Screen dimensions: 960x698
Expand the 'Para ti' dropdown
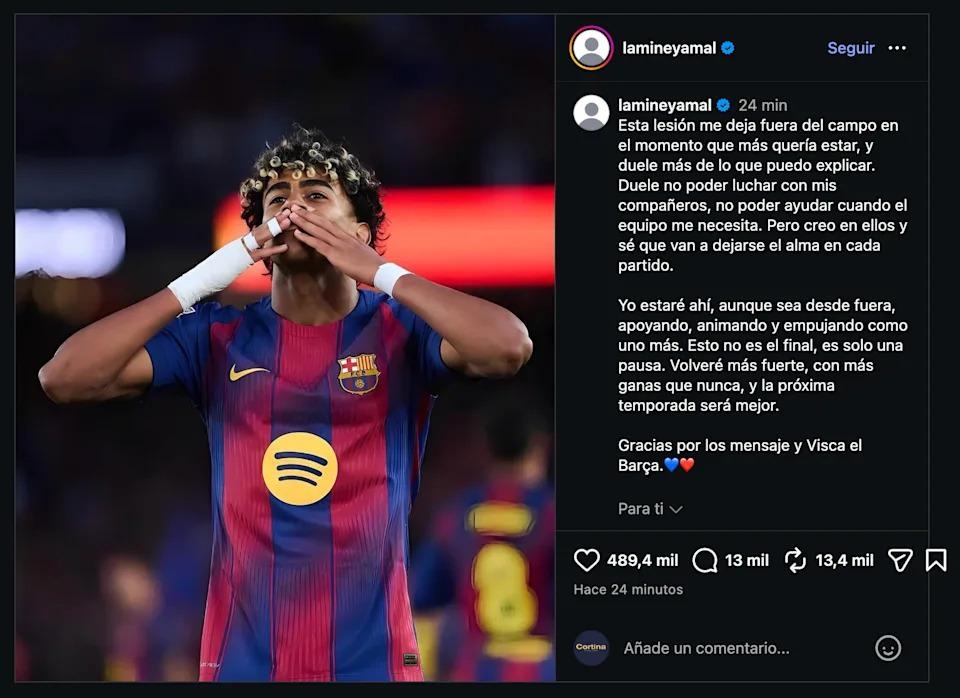coord(650,509)
